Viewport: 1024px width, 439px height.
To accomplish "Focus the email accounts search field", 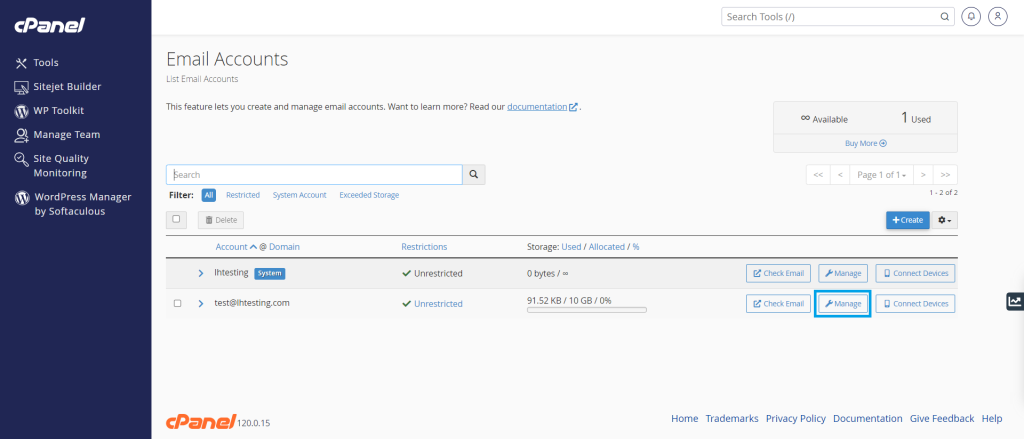I will click(313, 175).
